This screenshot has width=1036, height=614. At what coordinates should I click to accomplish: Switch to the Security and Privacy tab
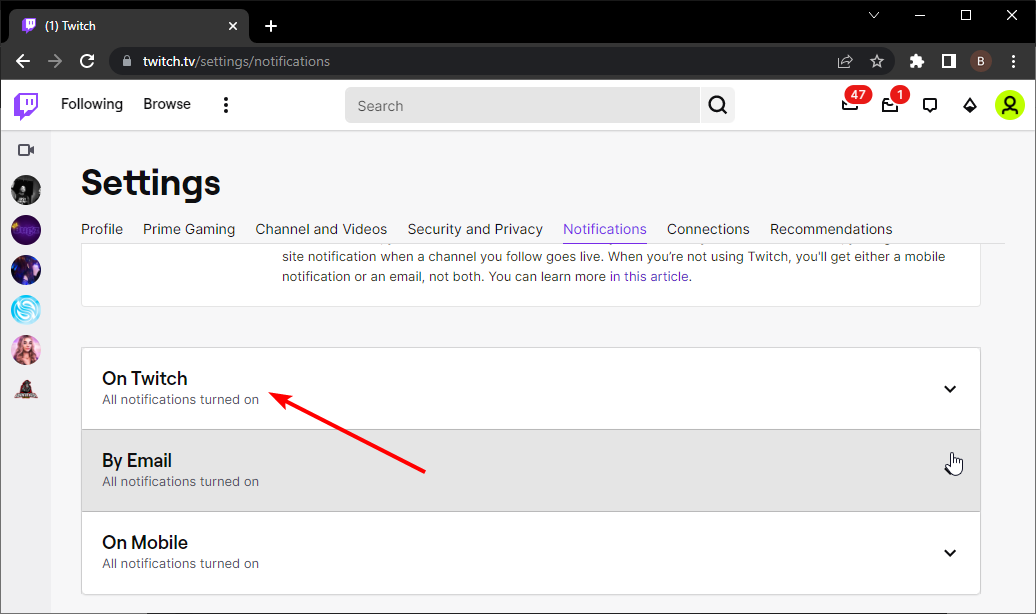tap(475, 229)
